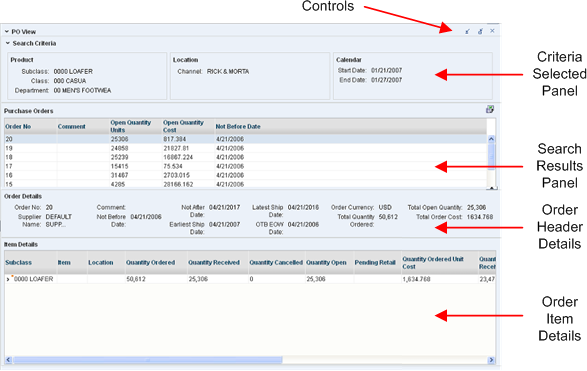587x371 pixels.
Task: Sort Item Details by Subclass column
Action: point(18,262)
